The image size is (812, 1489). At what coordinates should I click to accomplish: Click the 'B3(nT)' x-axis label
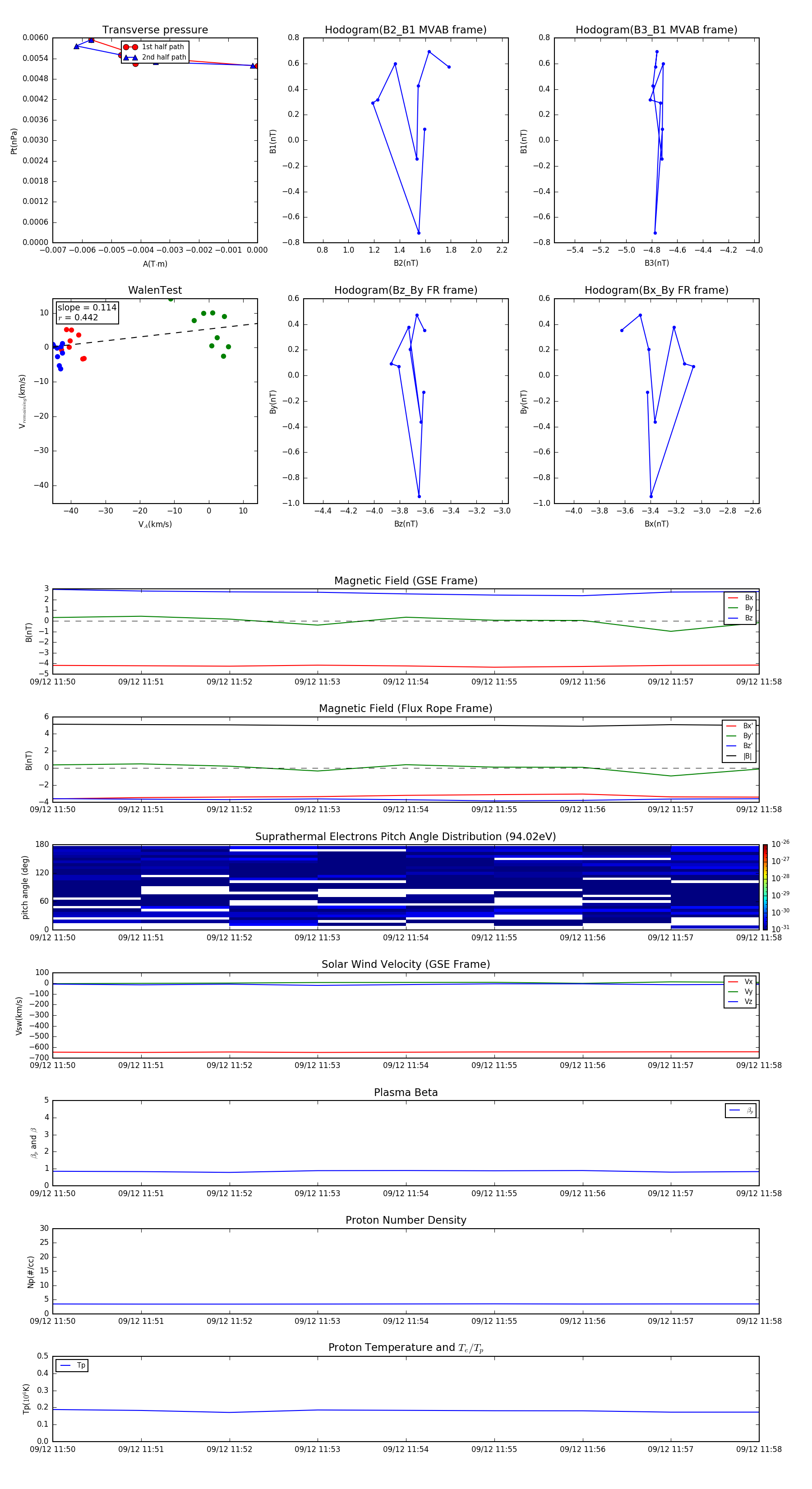[656, 263]
